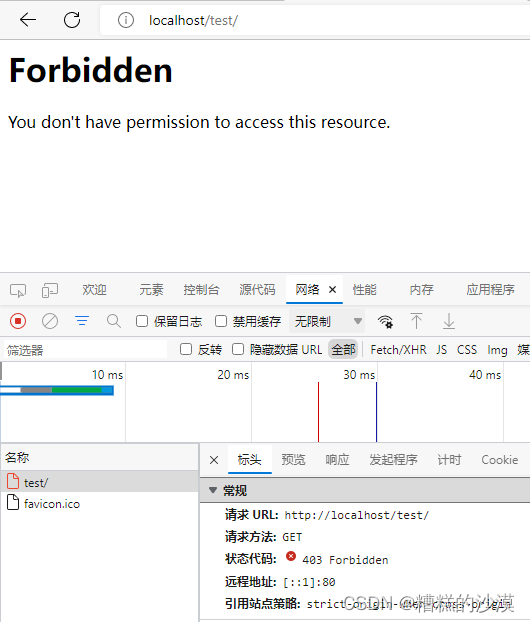Screen dimensions: 530x622
Task: Toggle device emulation icon in DevTools
Action: pyautogui.click(x=50, y=290)
